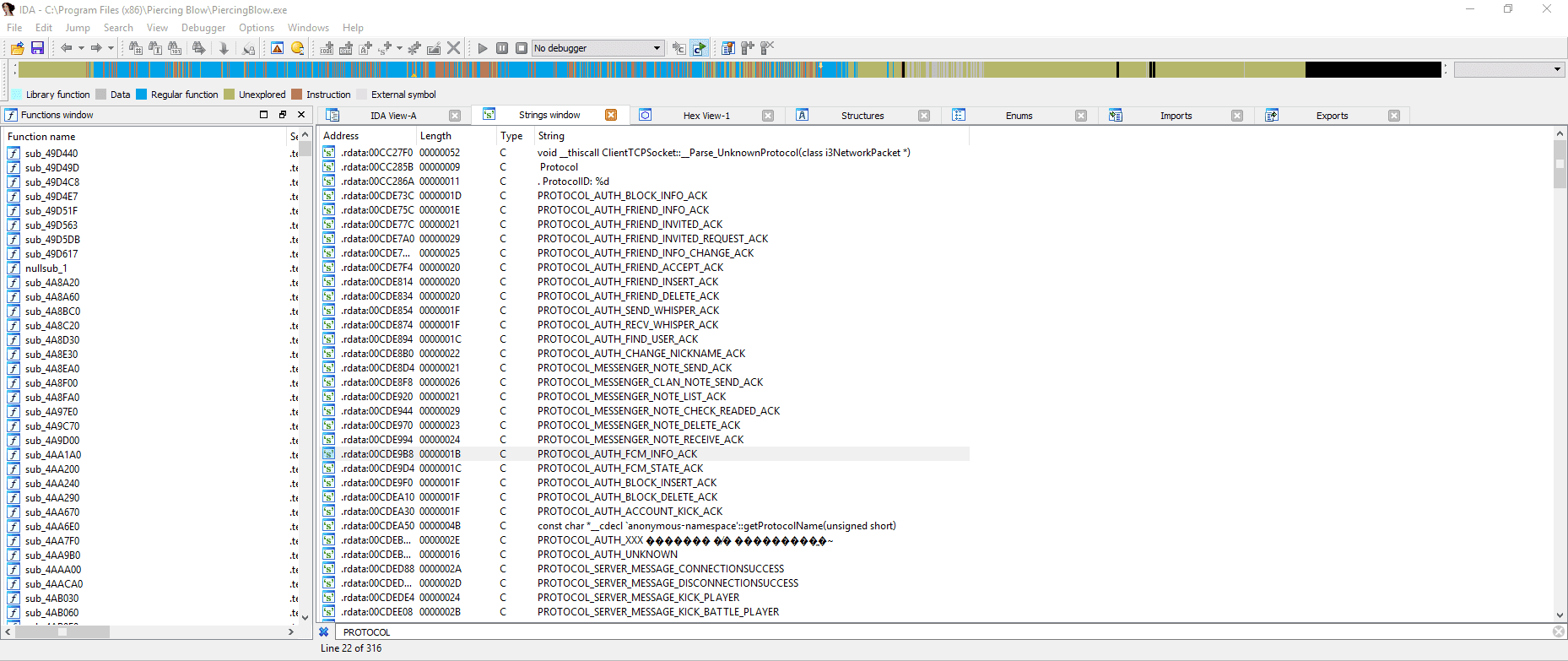Click the red X undefine icon

[x=453, y=48]
